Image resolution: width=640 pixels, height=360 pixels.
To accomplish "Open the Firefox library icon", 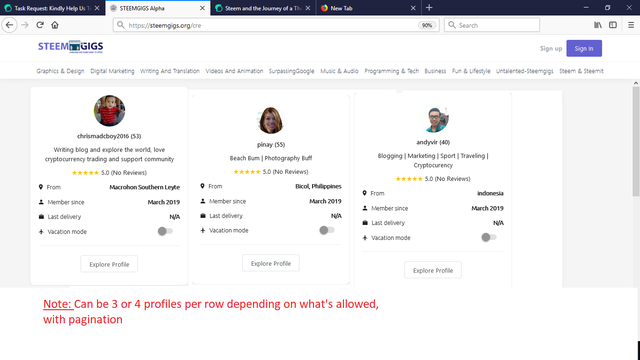I will 598,25.
